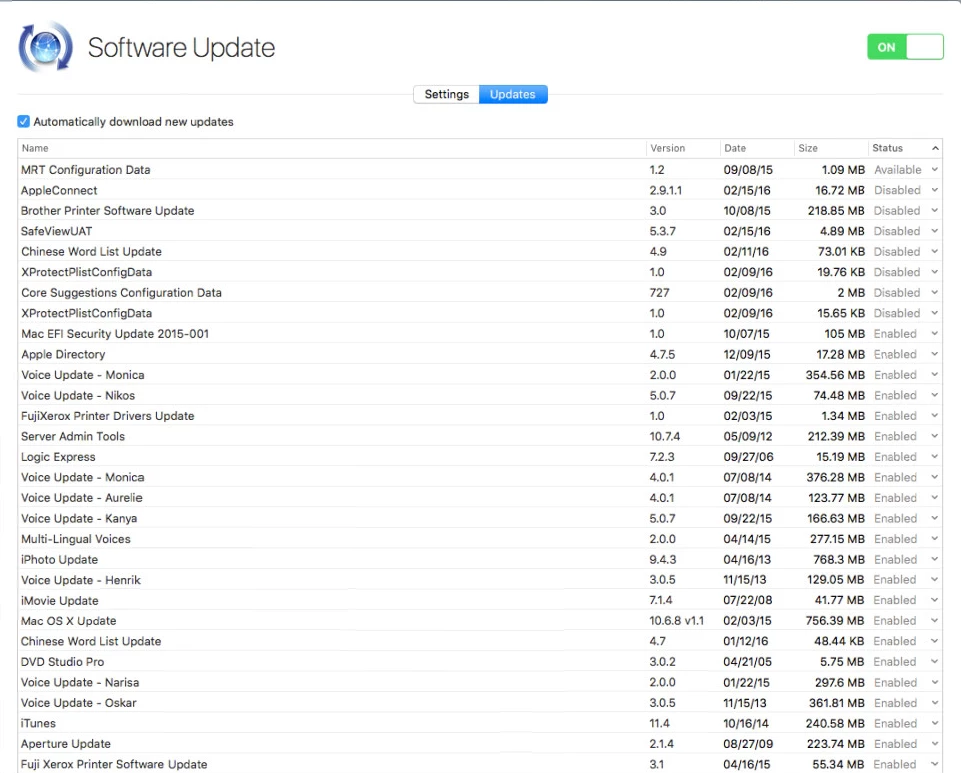This screenshot has width=961, height=773.
Task: Select the DVD Studio Pro name
Action: (x=63, y=662)
